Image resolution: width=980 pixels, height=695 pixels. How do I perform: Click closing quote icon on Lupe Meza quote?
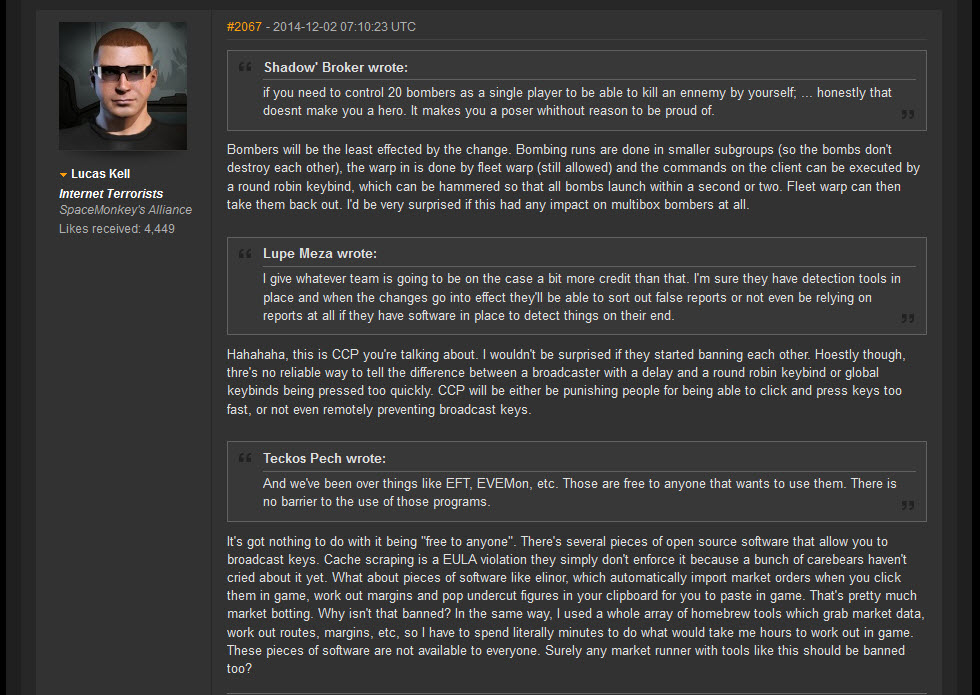(908, 318)
